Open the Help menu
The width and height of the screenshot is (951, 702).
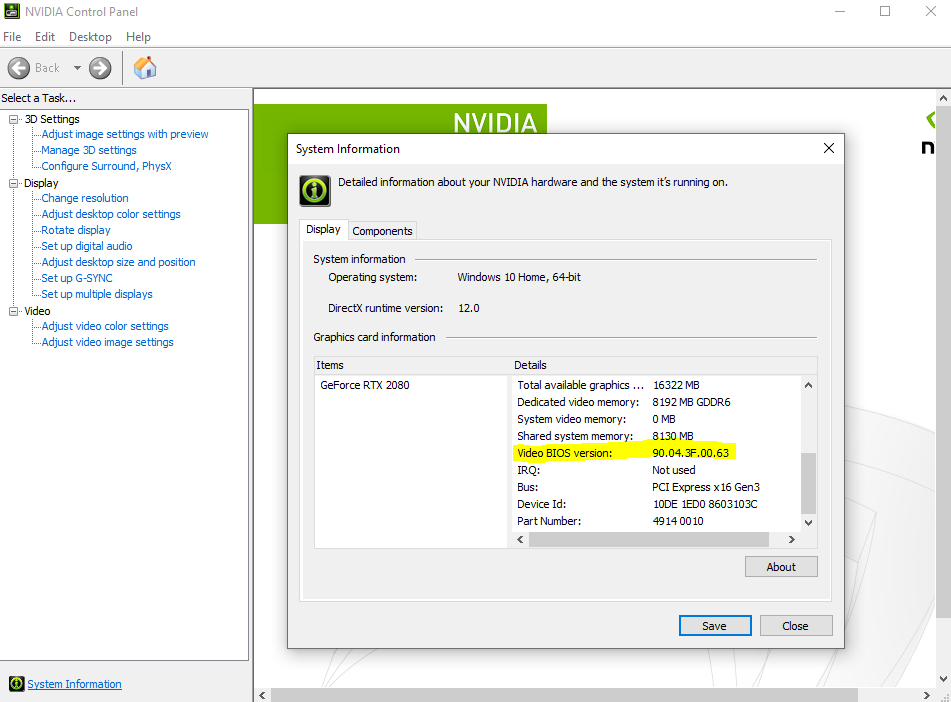tap(138, 37)
